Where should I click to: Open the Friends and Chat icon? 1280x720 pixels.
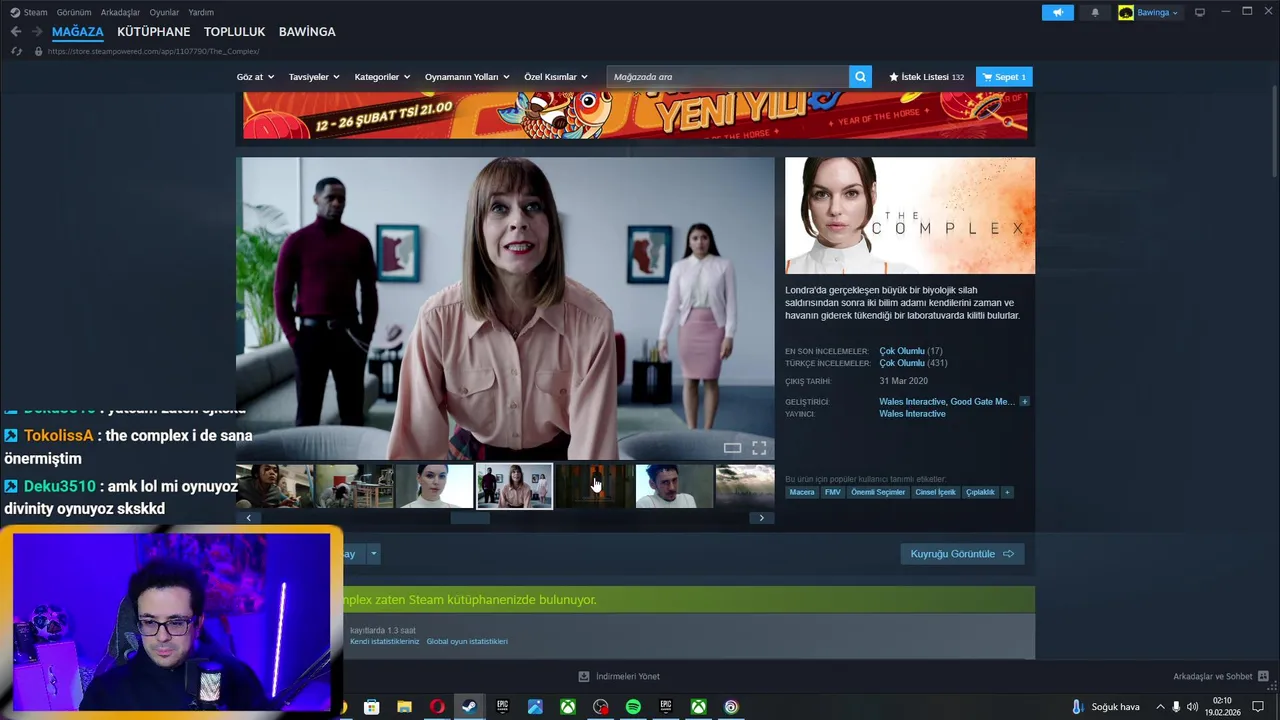point(1263,676)
